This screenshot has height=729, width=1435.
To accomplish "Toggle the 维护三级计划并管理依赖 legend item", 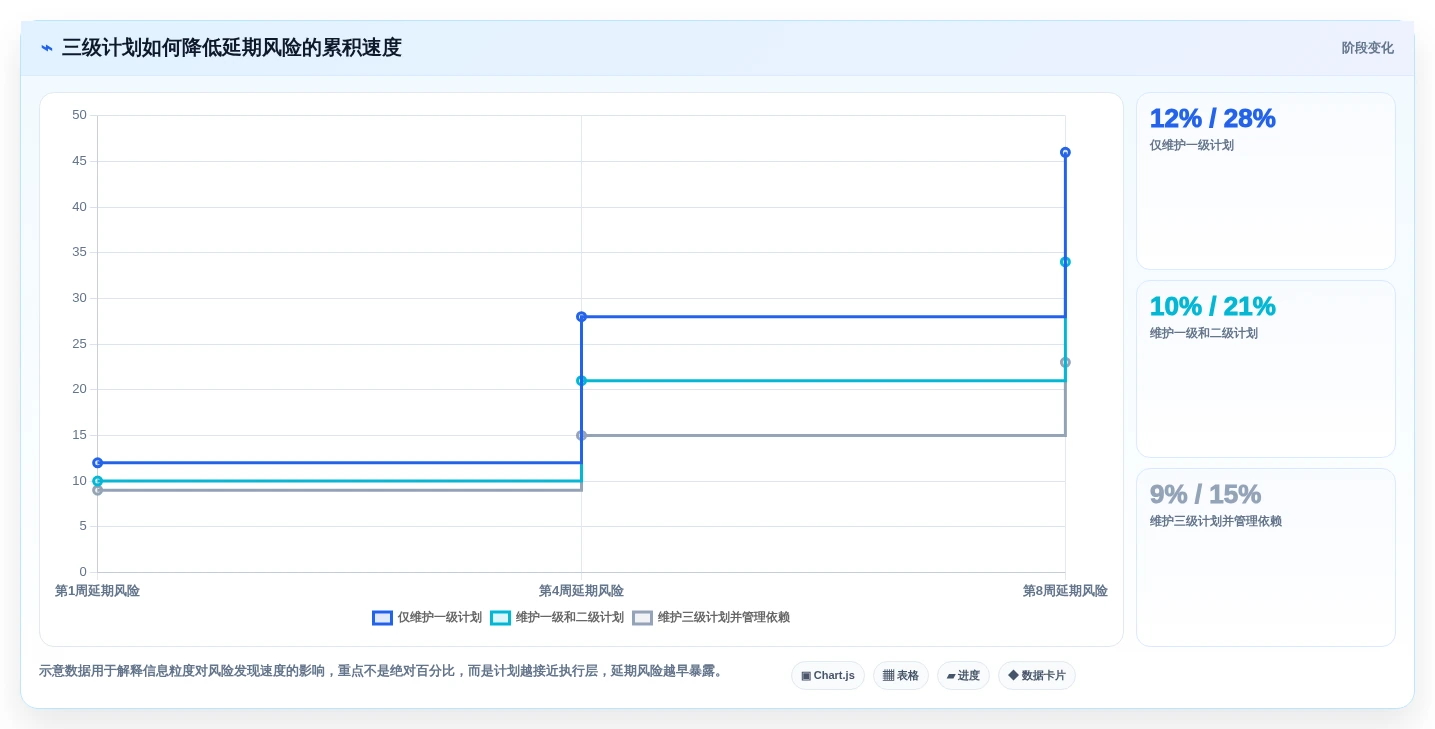I will 711,618.
